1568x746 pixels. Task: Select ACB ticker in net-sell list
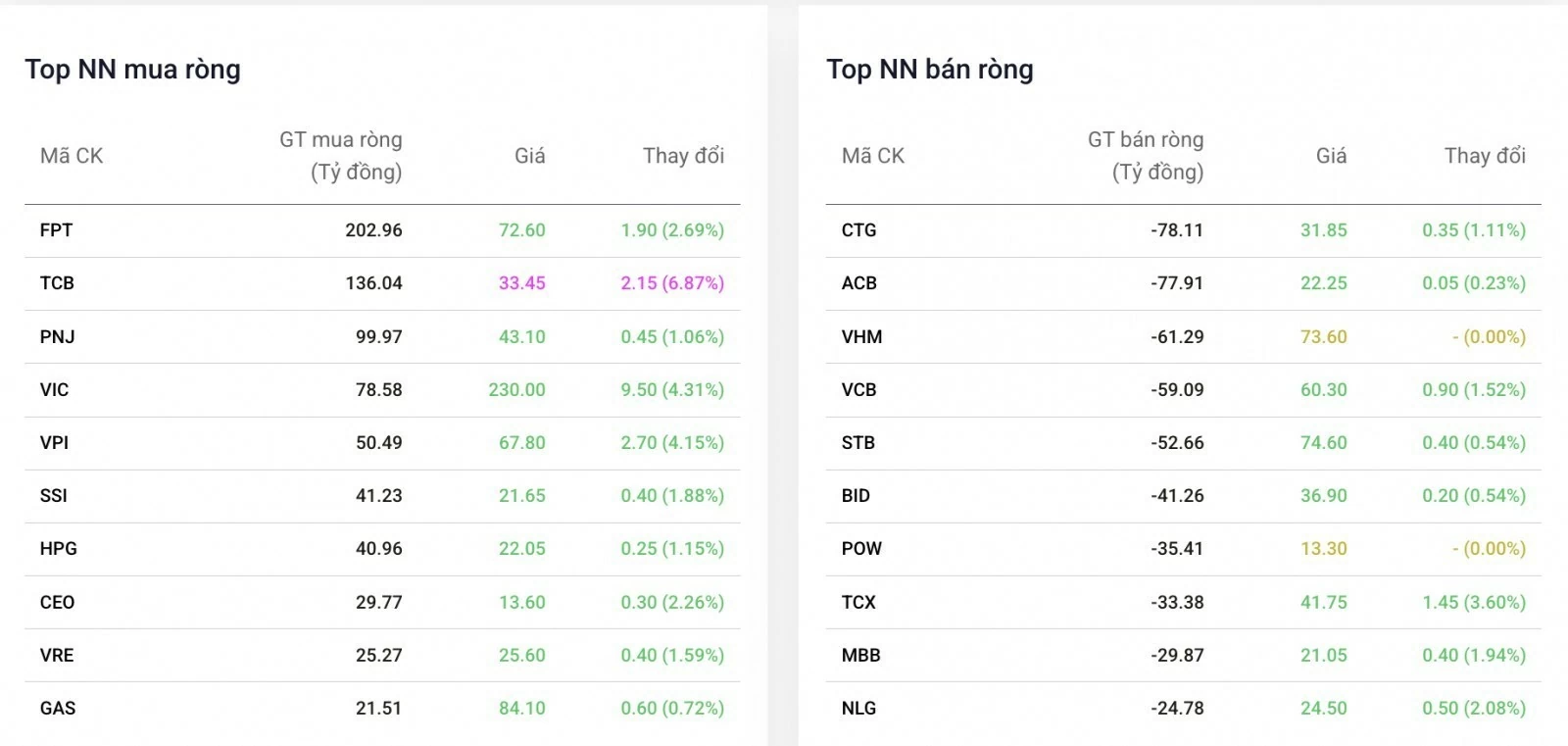pos(858,283)
